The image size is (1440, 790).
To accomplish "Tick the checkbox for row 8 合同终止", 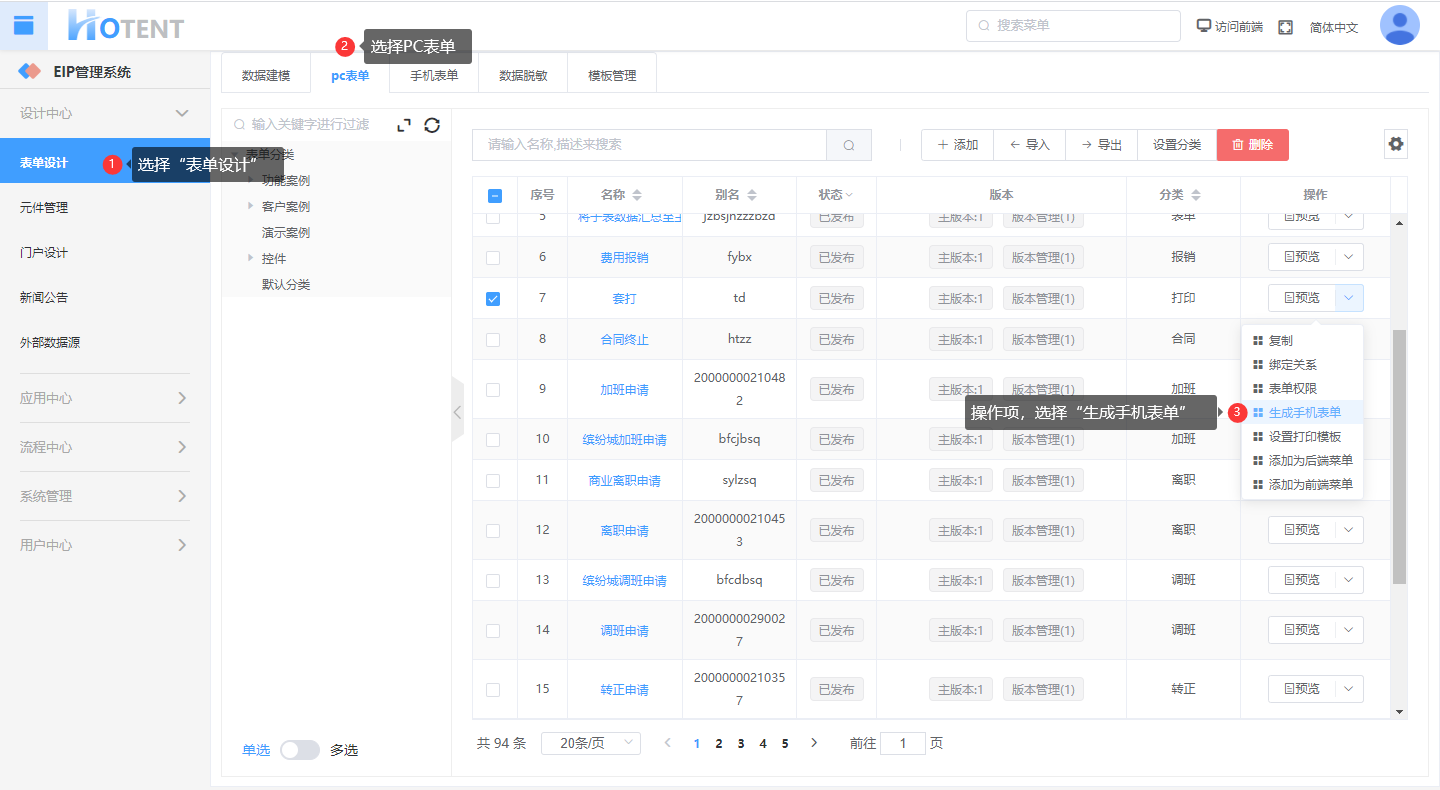I will 493,339.
